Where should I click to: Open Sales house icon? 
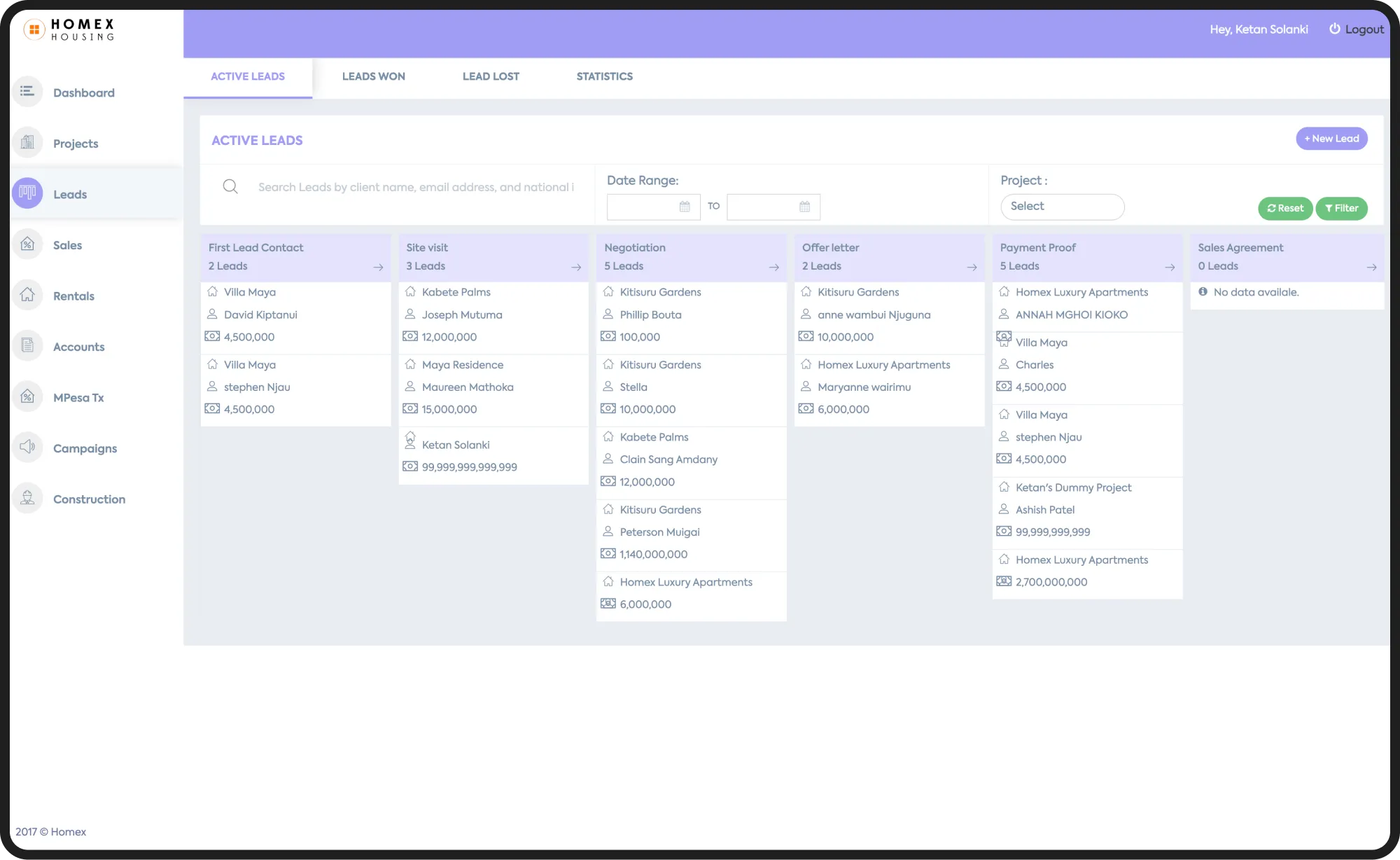click(x=27, y=244)
